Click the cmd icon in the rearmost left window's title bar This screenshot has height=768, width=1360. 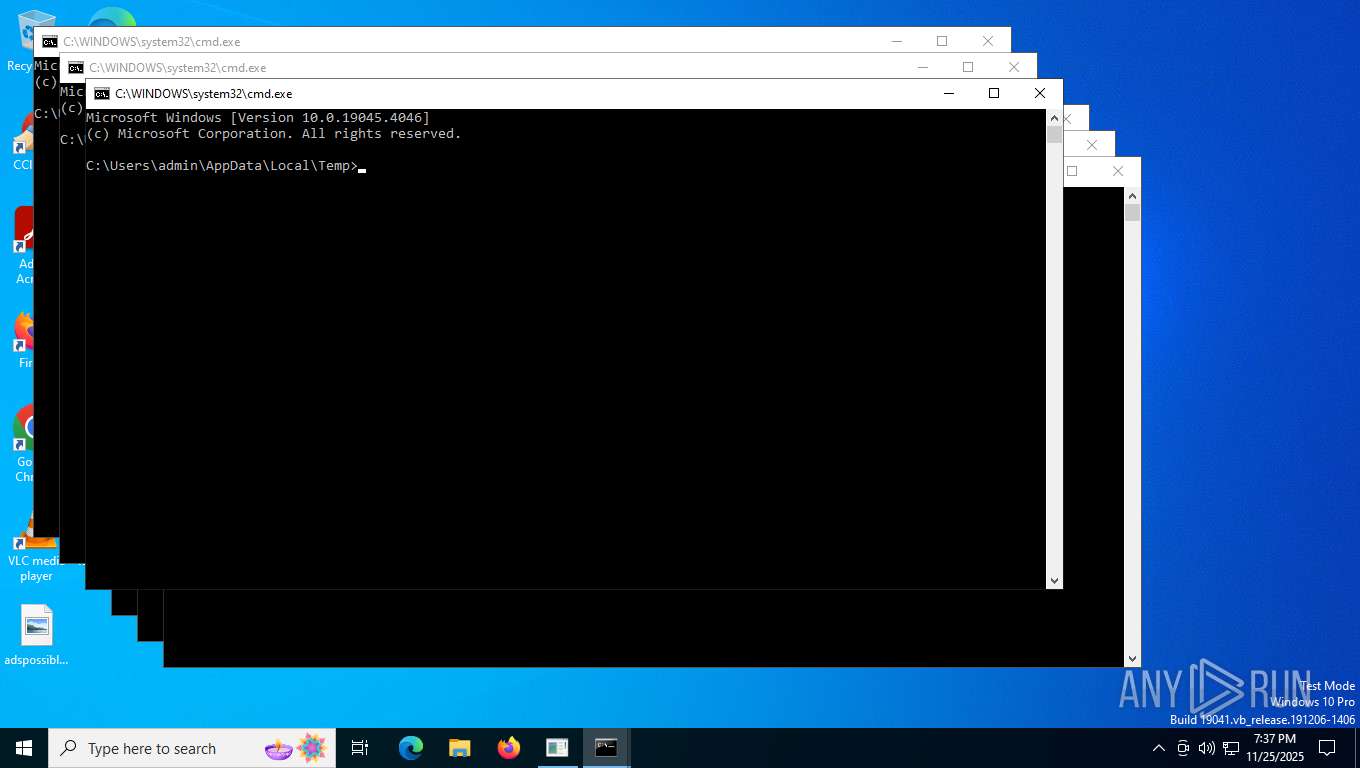pyautogui.click(x=49, y=42)
